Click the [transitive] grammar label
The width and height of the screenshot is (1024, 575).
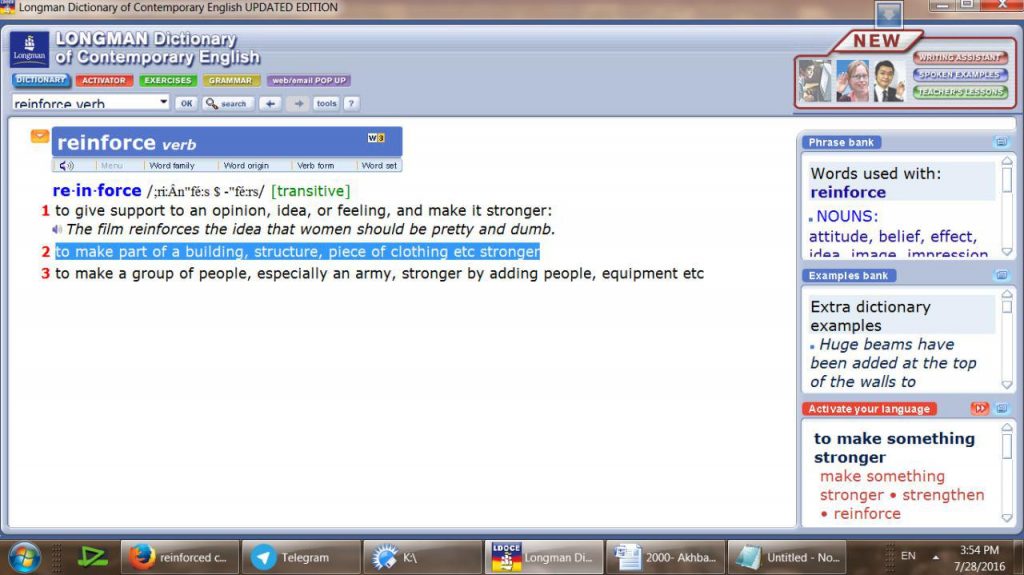tap(310, 191)
